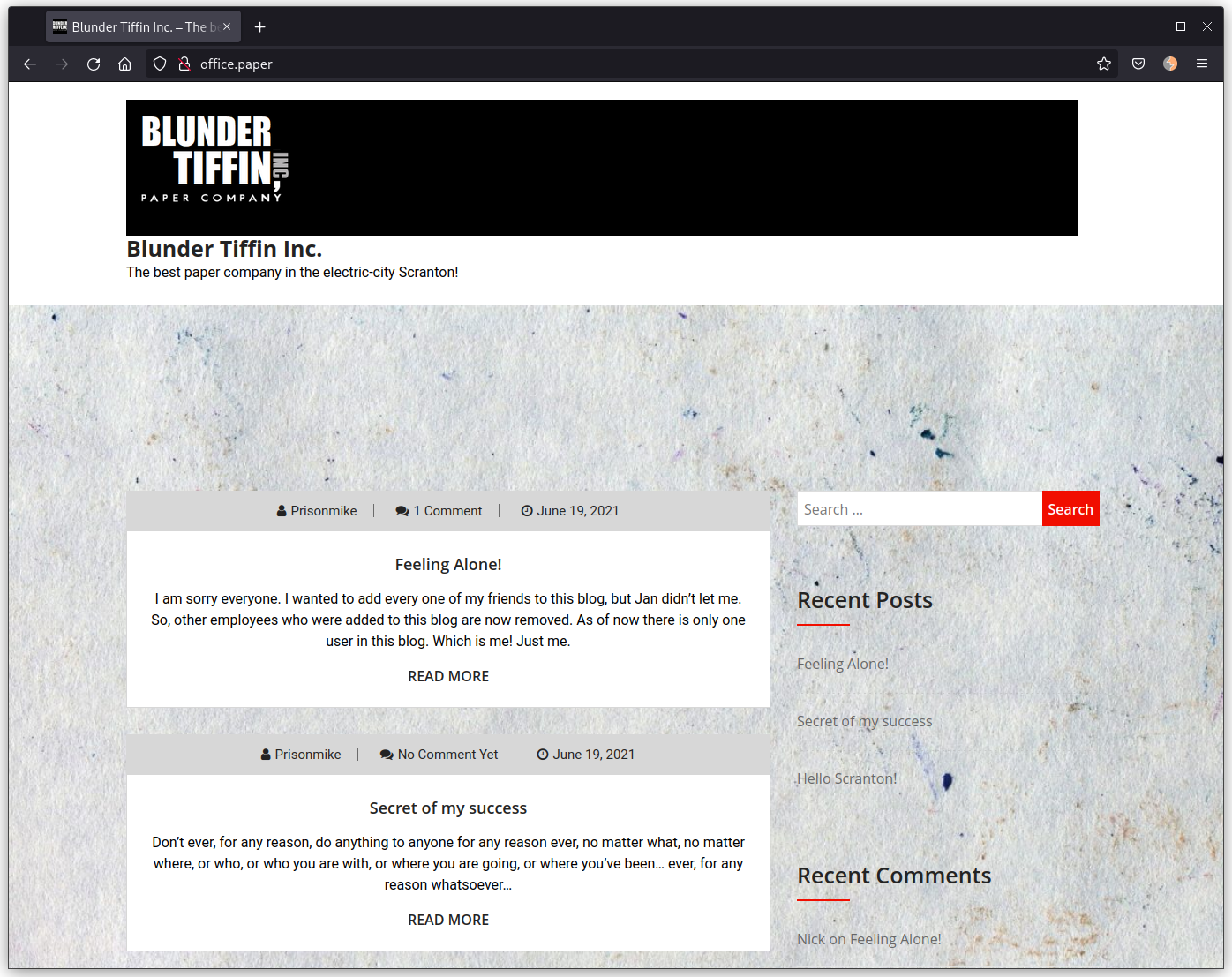Click the Prisonmike author link
The image size is (1232, 977).
click(x=323, y=510)
